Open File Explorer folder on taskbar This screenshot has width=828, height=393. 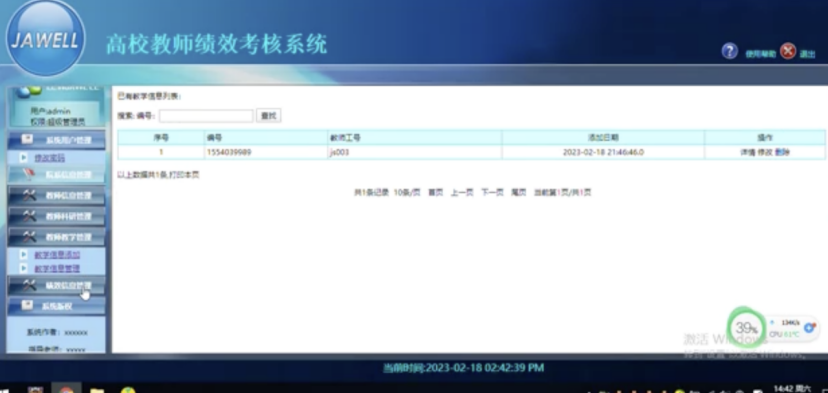pyautogui.click(x=97, y=390)
